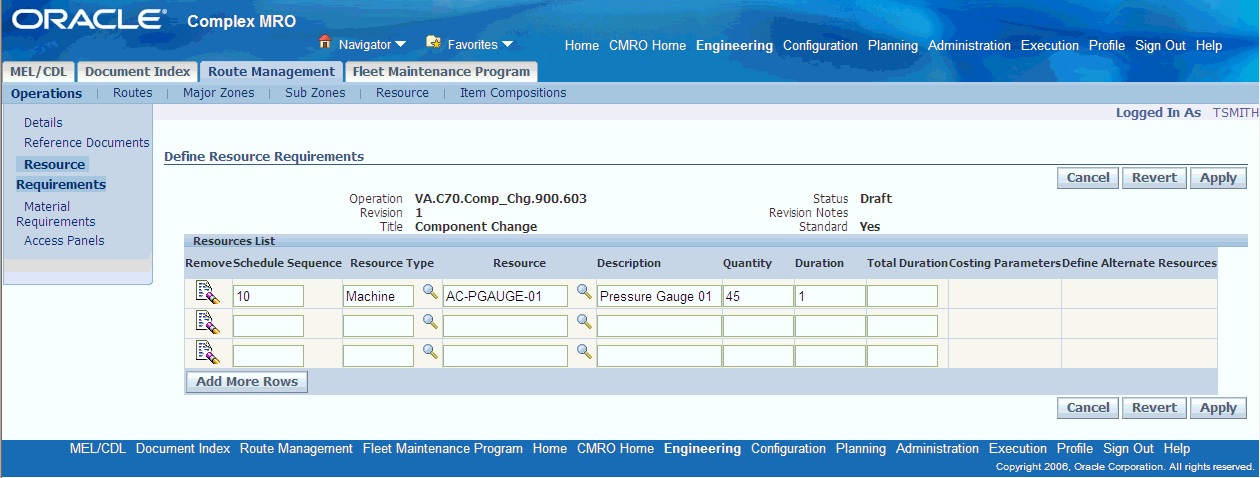Click the Navigator home icon

(x=325, y=42)
